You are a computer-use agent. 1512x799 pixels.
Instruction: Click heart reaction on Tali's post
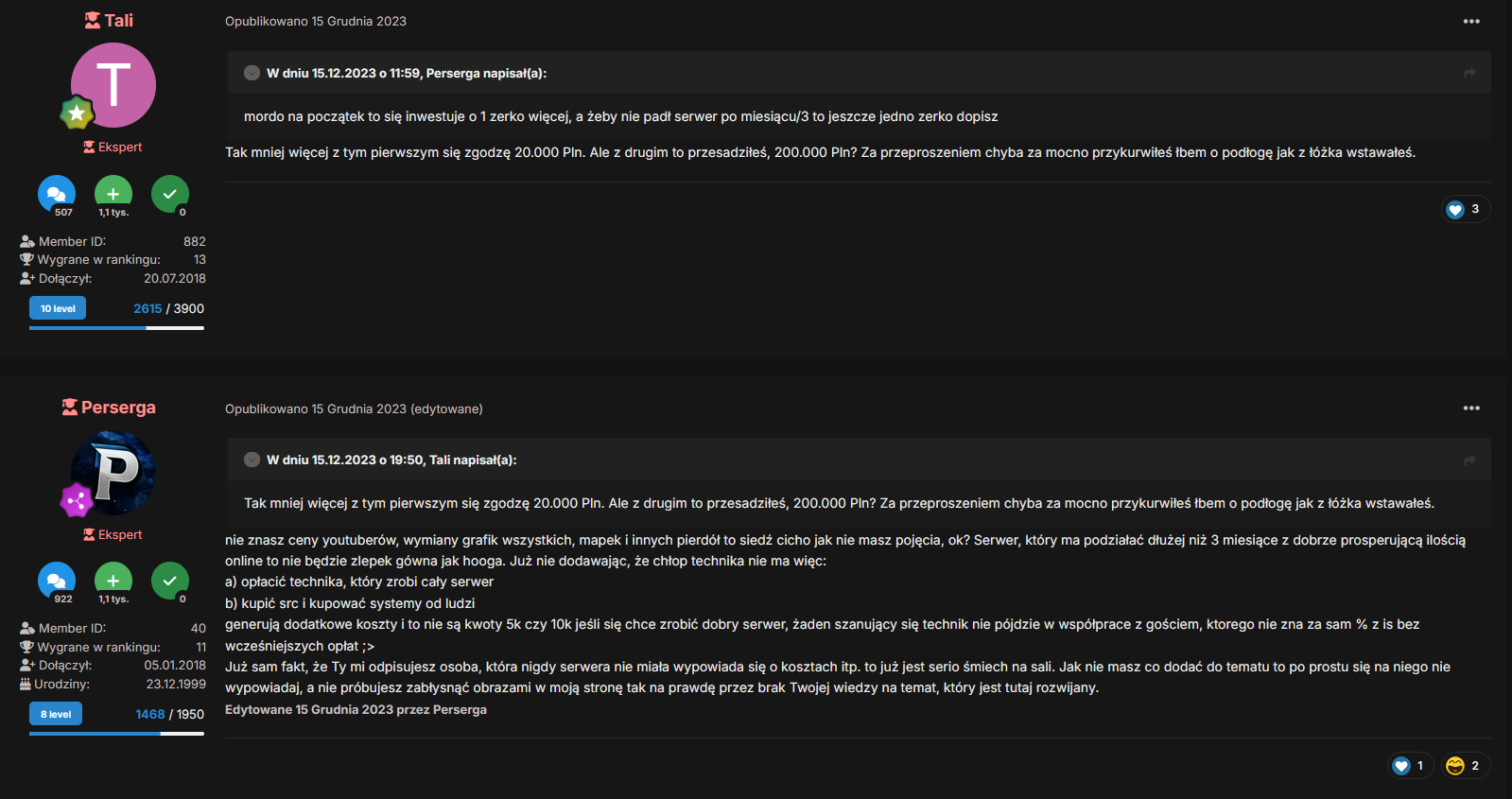click(x=1455, y=209)
